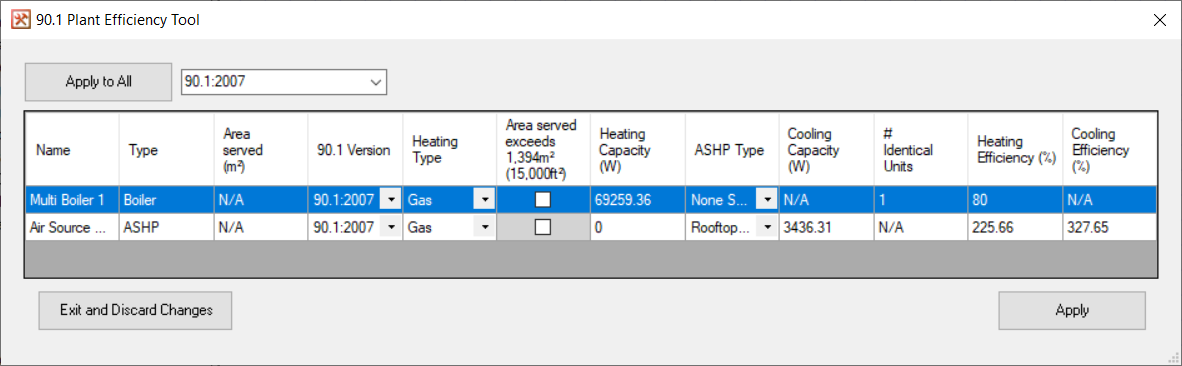Open Heating Type dropdown for Multi Boiler 1
Viewport: 1182px width, 366px height.
(x=484, y=200)
